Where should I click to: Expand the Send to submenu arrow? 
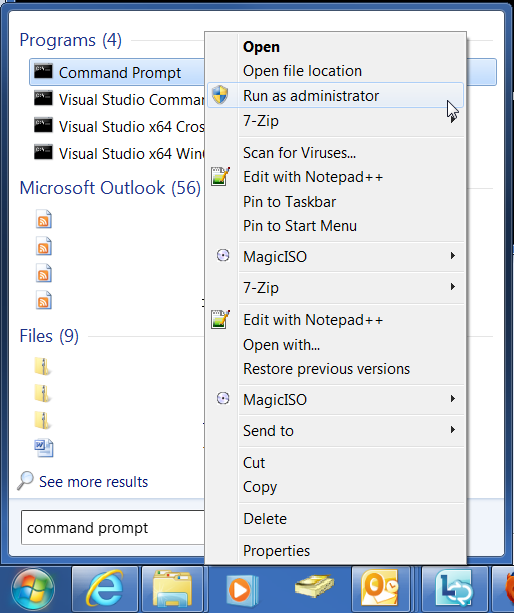pos(453,430)
